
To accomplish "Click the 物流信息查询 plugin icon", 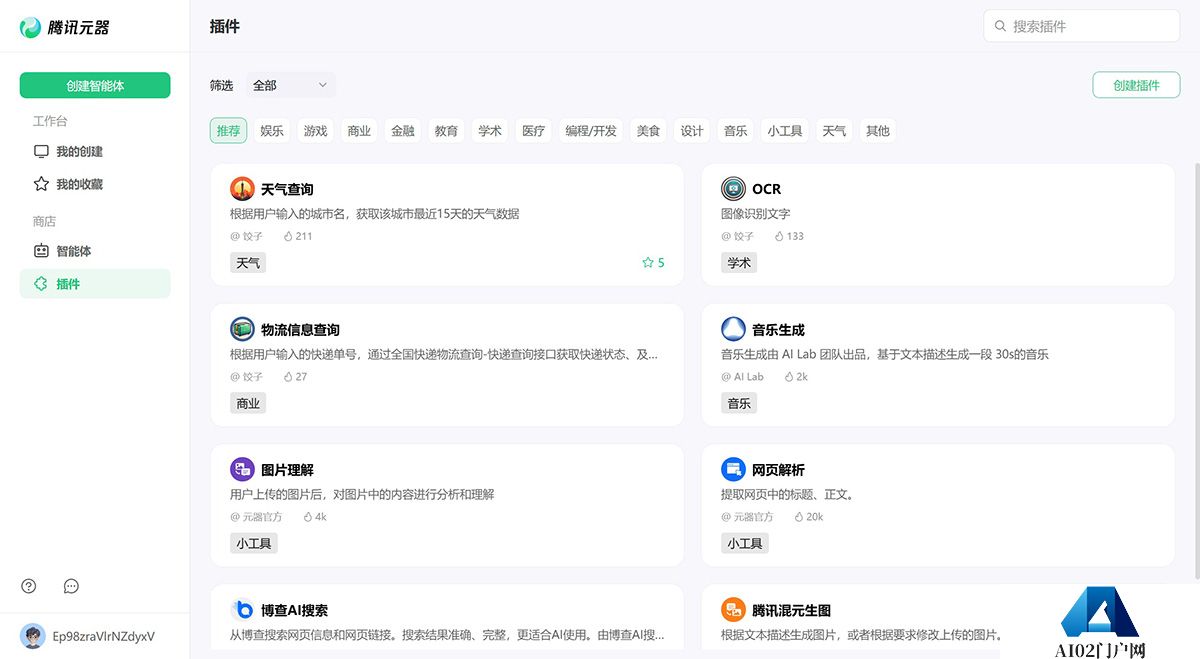I will click(x=242, y=329).
